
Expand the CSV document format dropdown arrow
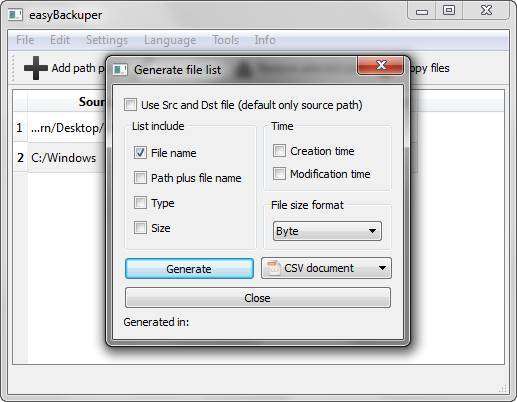[382, 268]
